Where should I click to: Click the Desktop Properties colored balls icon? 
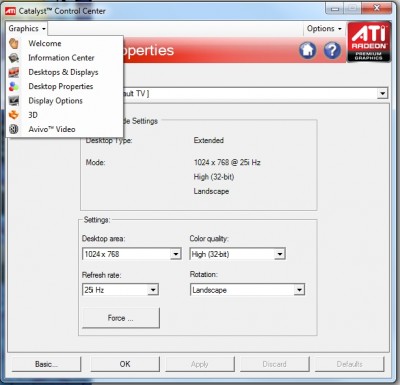click(x=14, y=87)
